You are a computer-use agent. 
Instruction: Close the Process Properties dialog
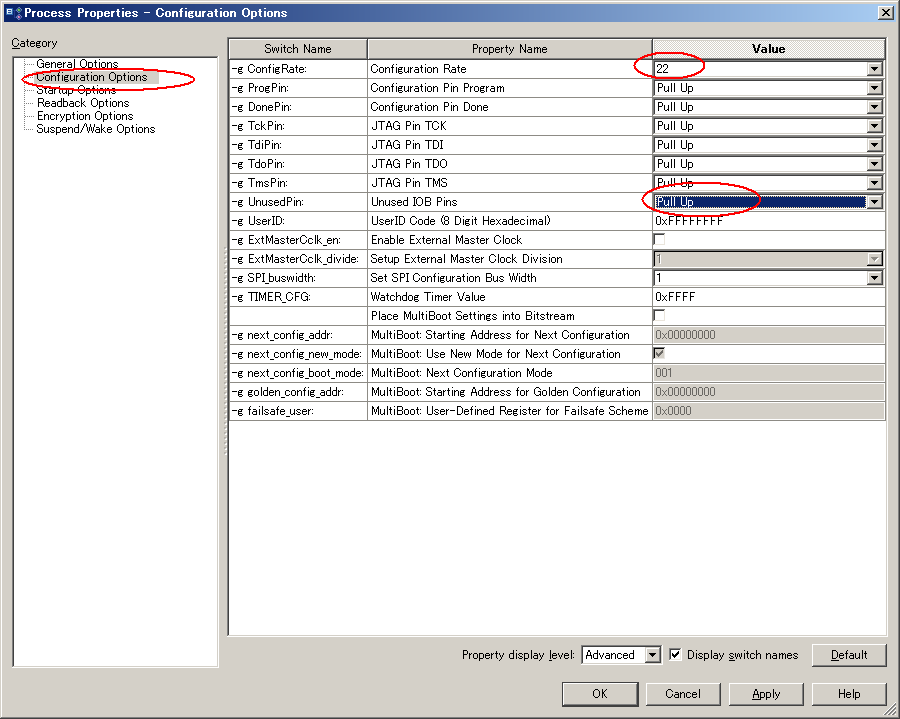pos(885,12)
